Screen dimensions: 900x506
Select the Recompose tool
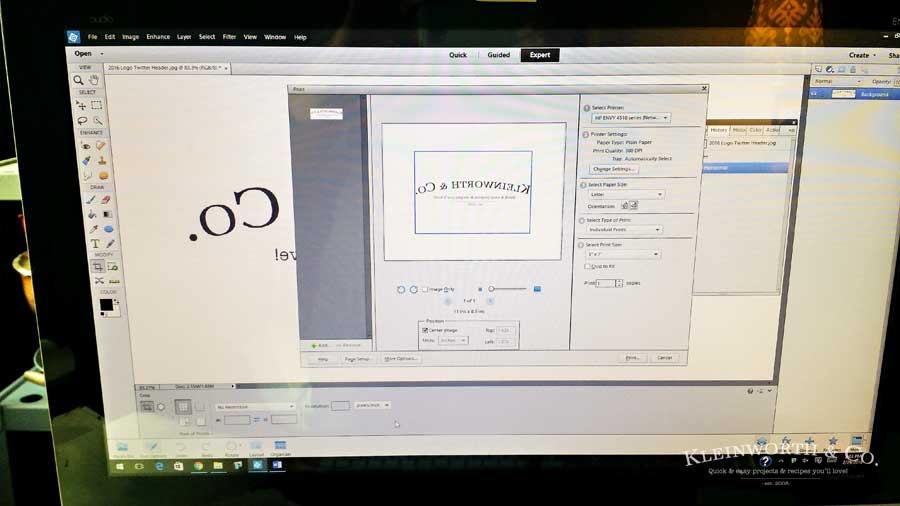112,267
